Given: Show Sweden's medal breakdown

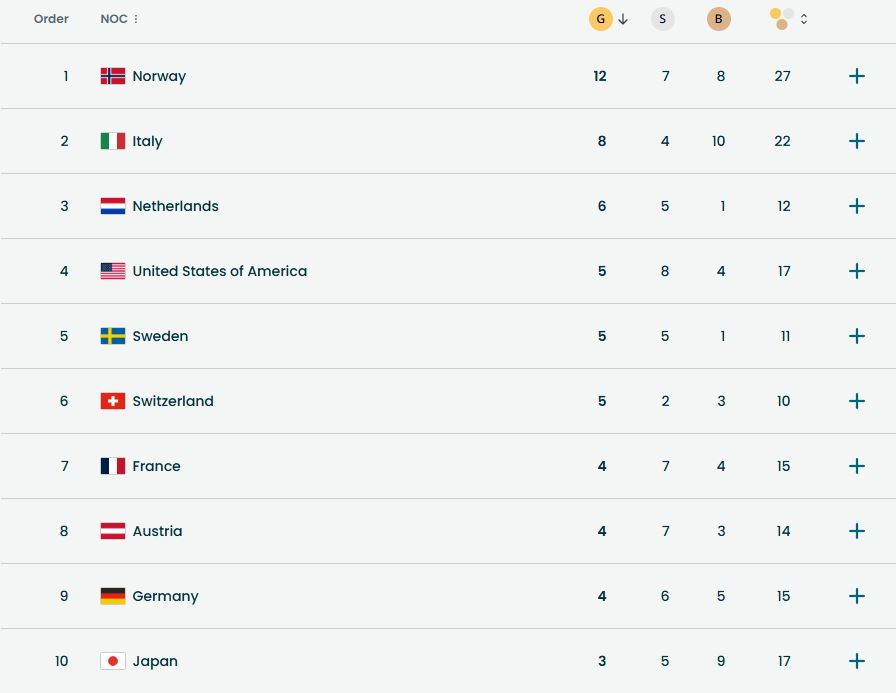Looking at the screenshot, I should pos(856,336).
